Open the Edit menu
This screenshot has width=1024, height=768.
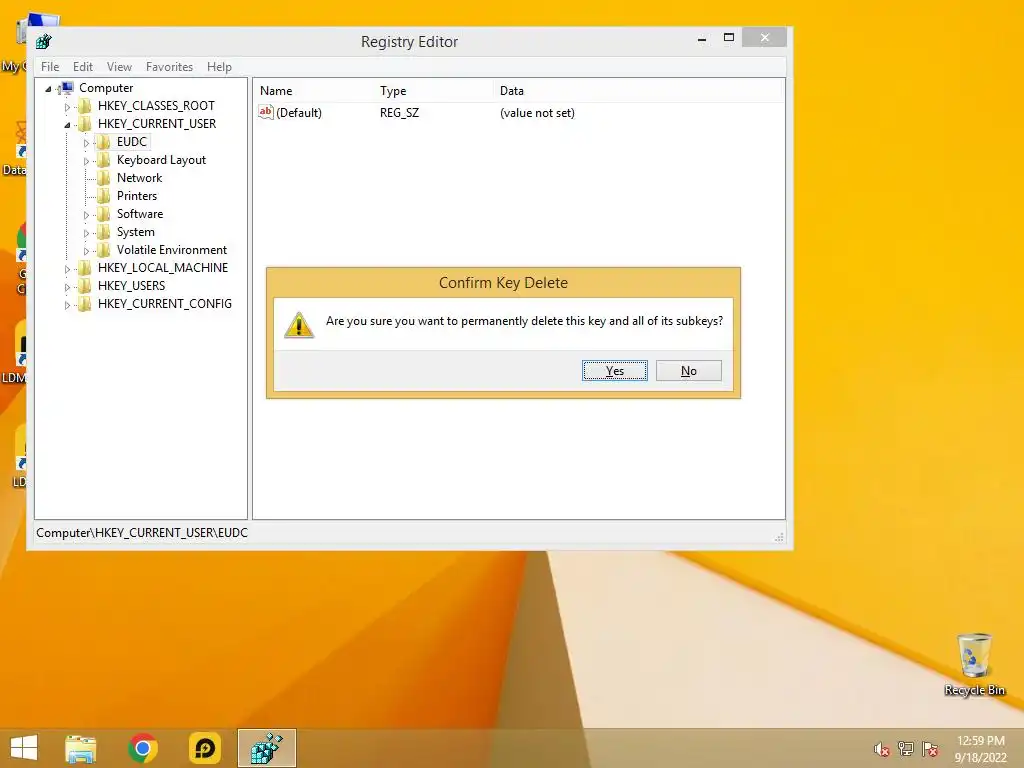pyautogui.click(x=82, y=67)
